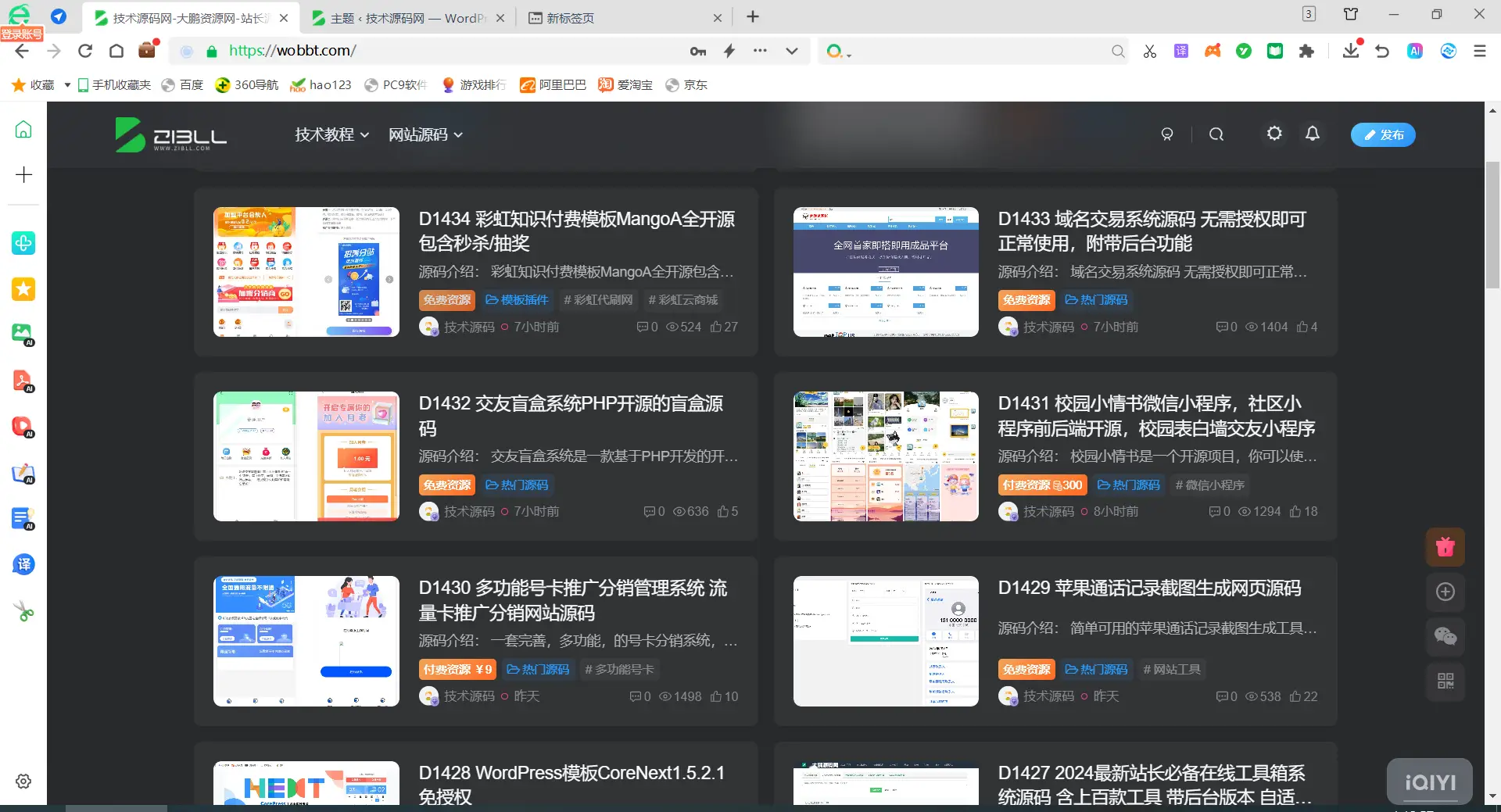
Task: Click the notification bell icon
Action: coord(1313,134)
